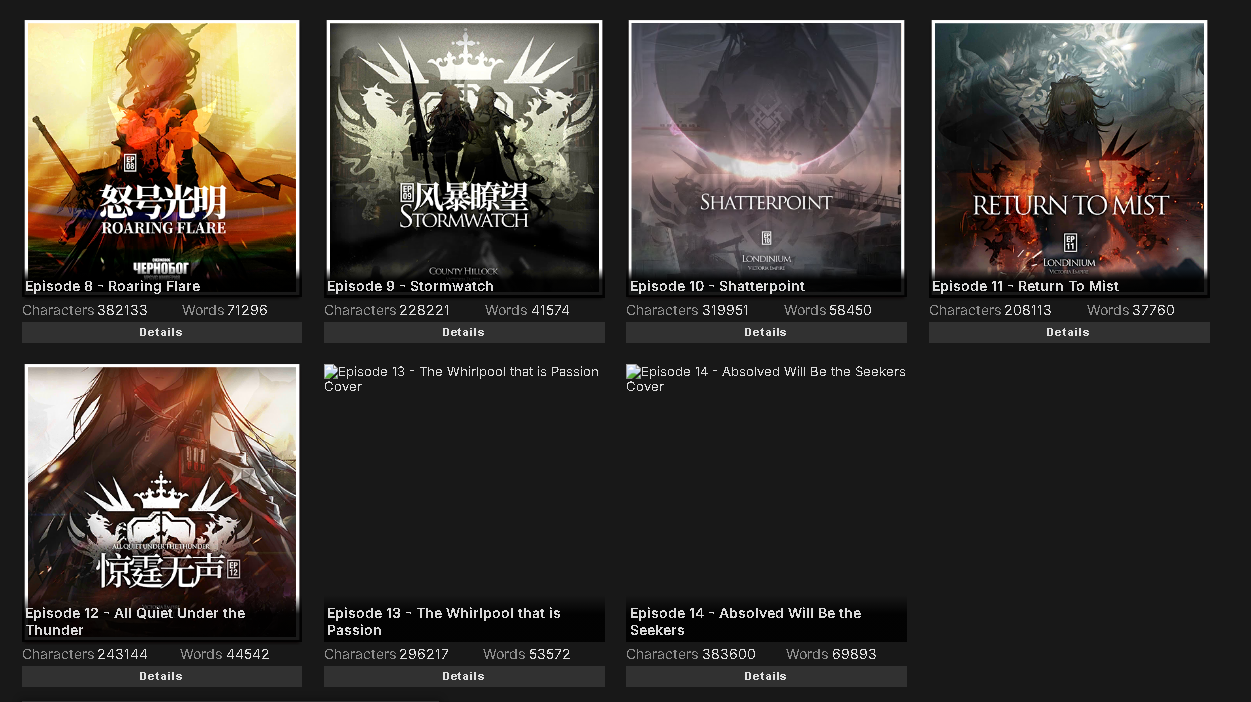Select the 'Episode 11 - Return To Mist' title
1251x702 pixels.
[1025, 286]
